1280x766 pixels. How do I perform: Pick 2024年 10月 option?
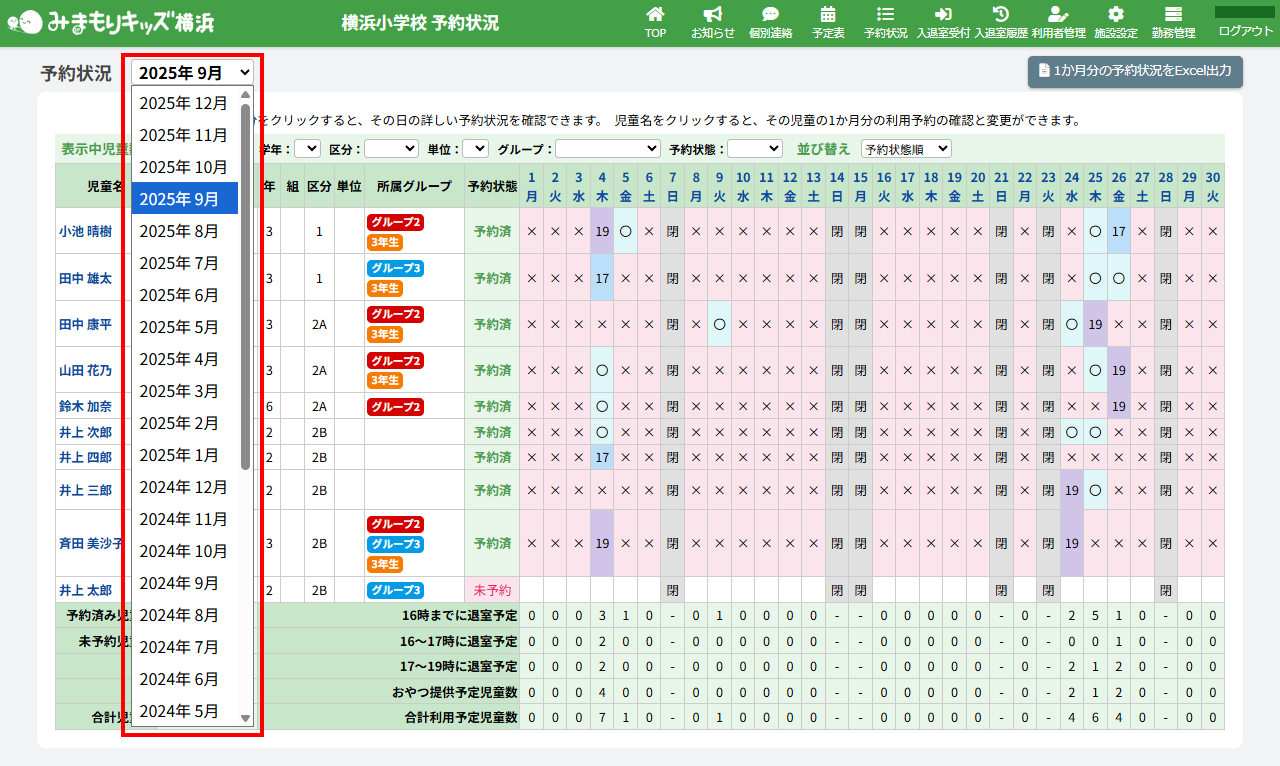(184, 551)
